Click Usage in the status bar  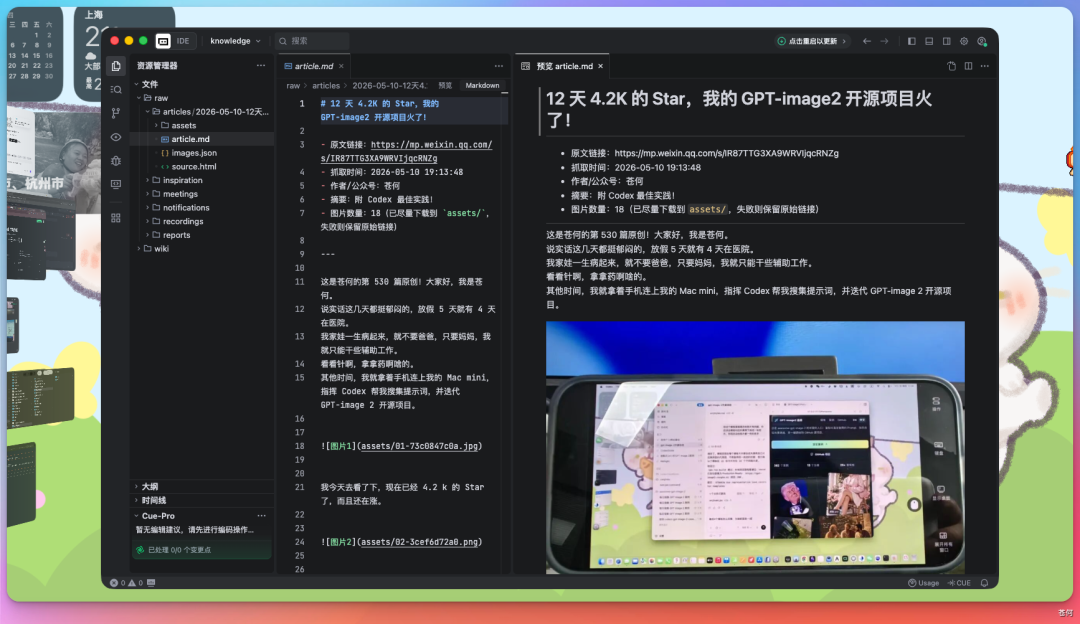point(923,583)
